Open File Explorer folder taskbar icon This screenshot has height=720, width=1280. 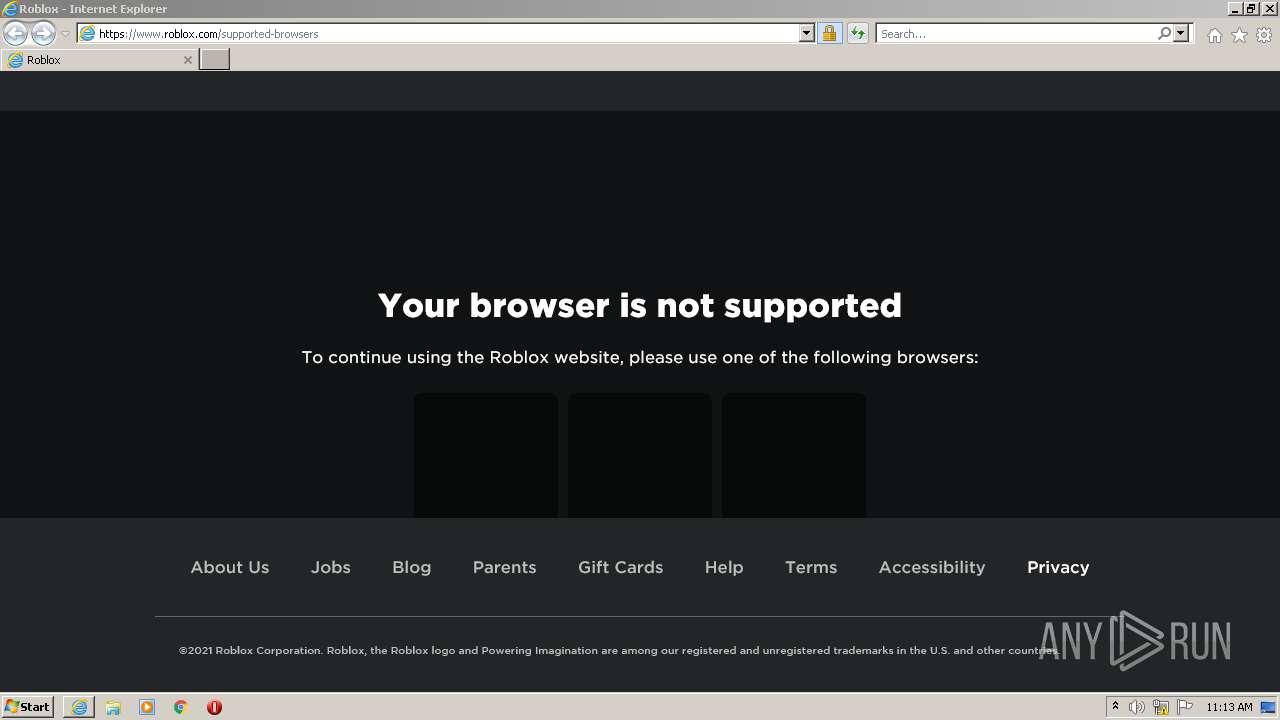[x=113, y=707]
